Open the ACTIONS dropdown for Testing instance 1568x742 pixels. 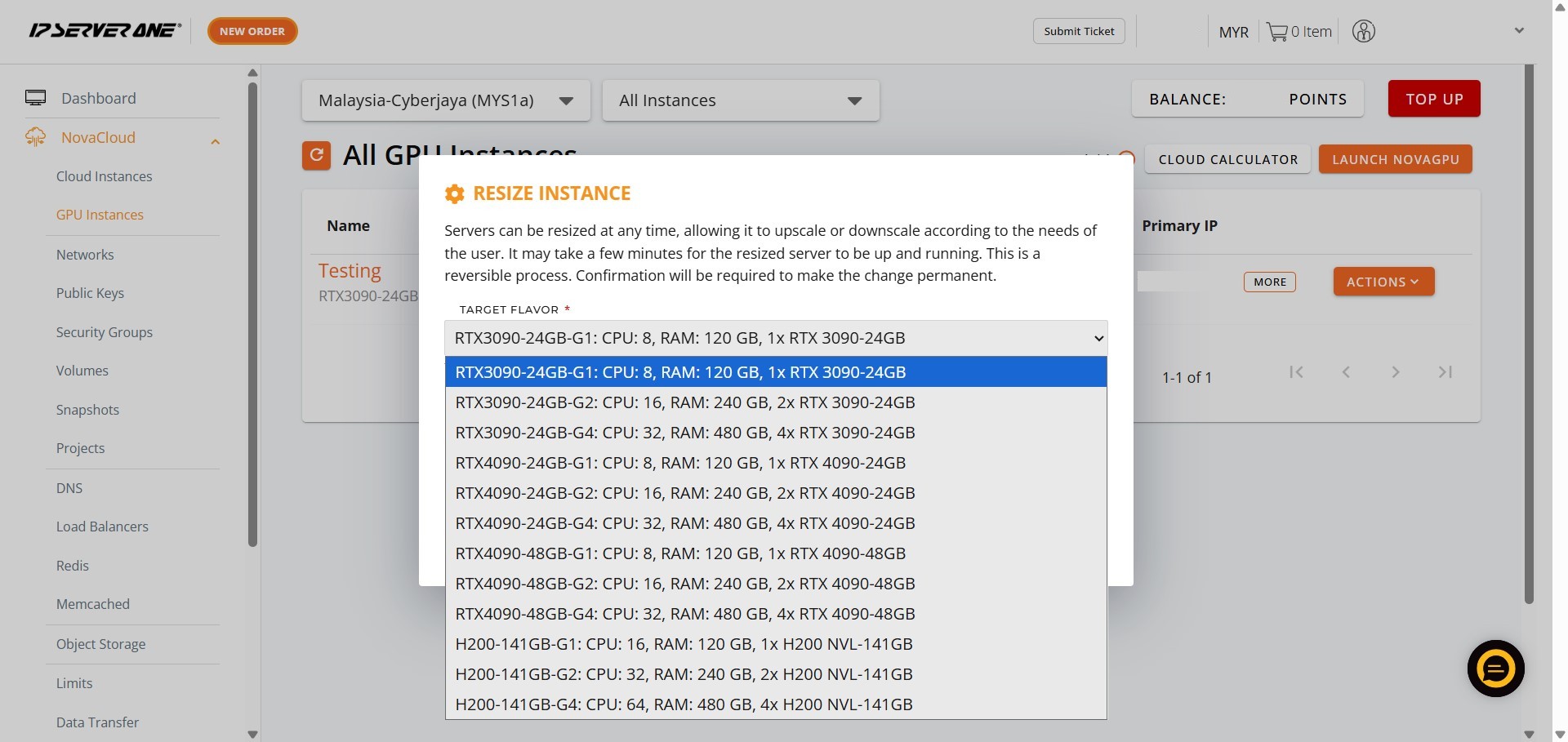pos(1383,282)
